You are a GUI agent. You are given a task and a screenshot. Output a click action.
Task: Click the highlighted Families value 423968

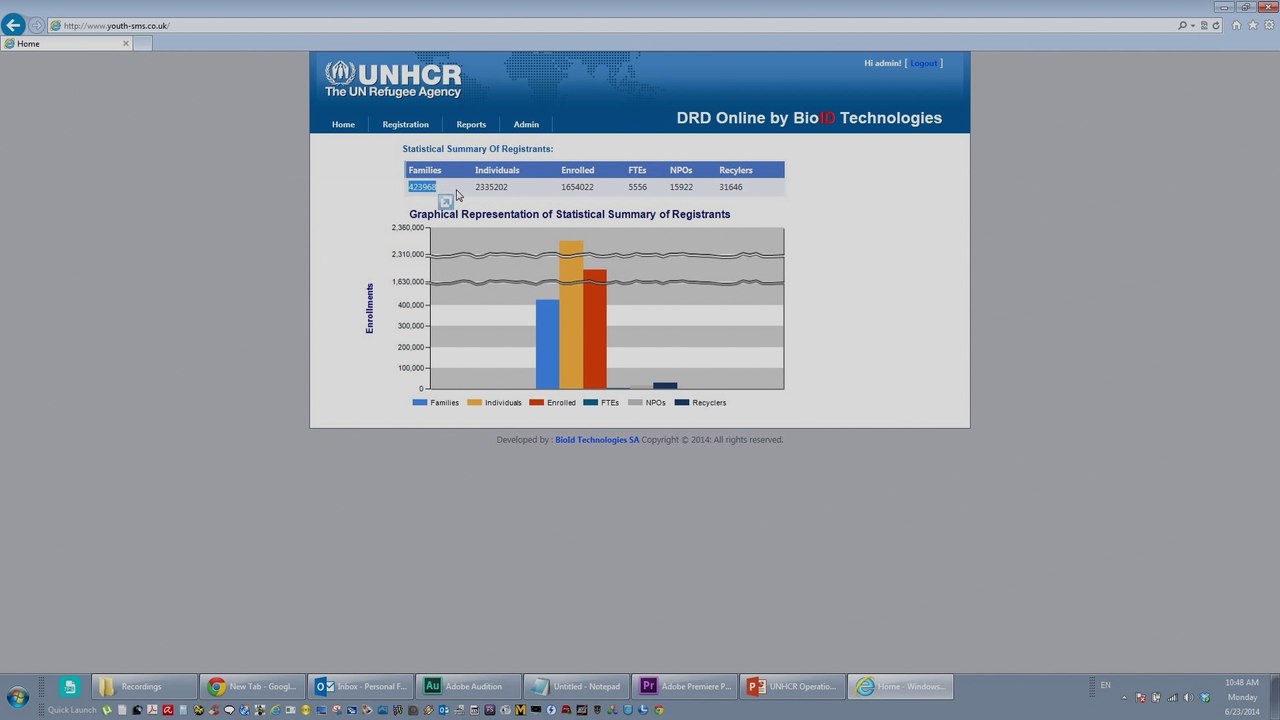click(422, 187)
